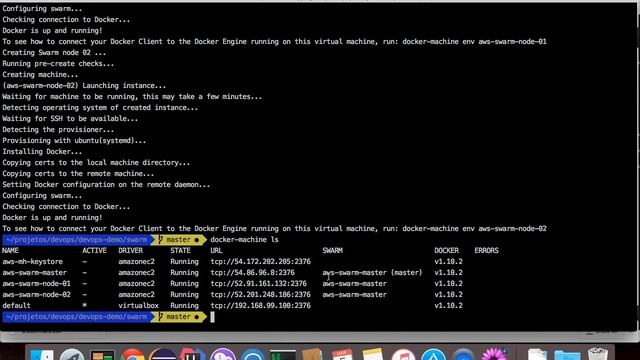Screen dimensions: 640x360
Task: Click the SWARM column header
Action: point(333,251)
